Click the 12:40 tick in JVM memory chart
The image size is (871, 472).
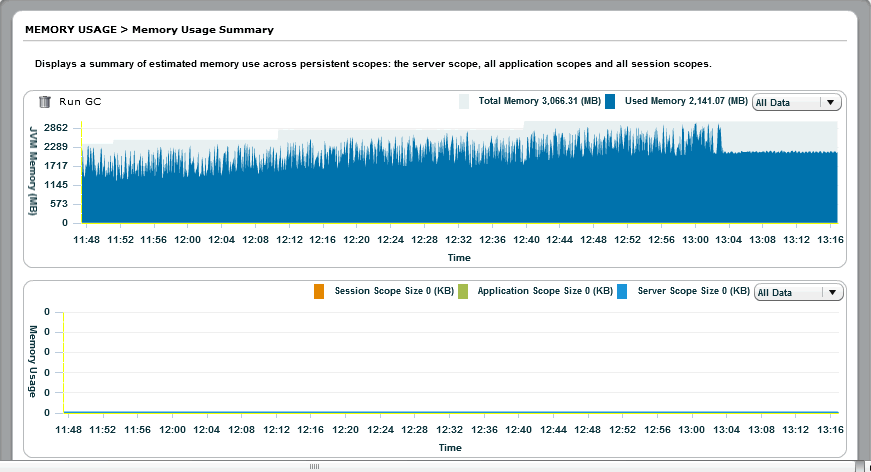tap(526, 240)
